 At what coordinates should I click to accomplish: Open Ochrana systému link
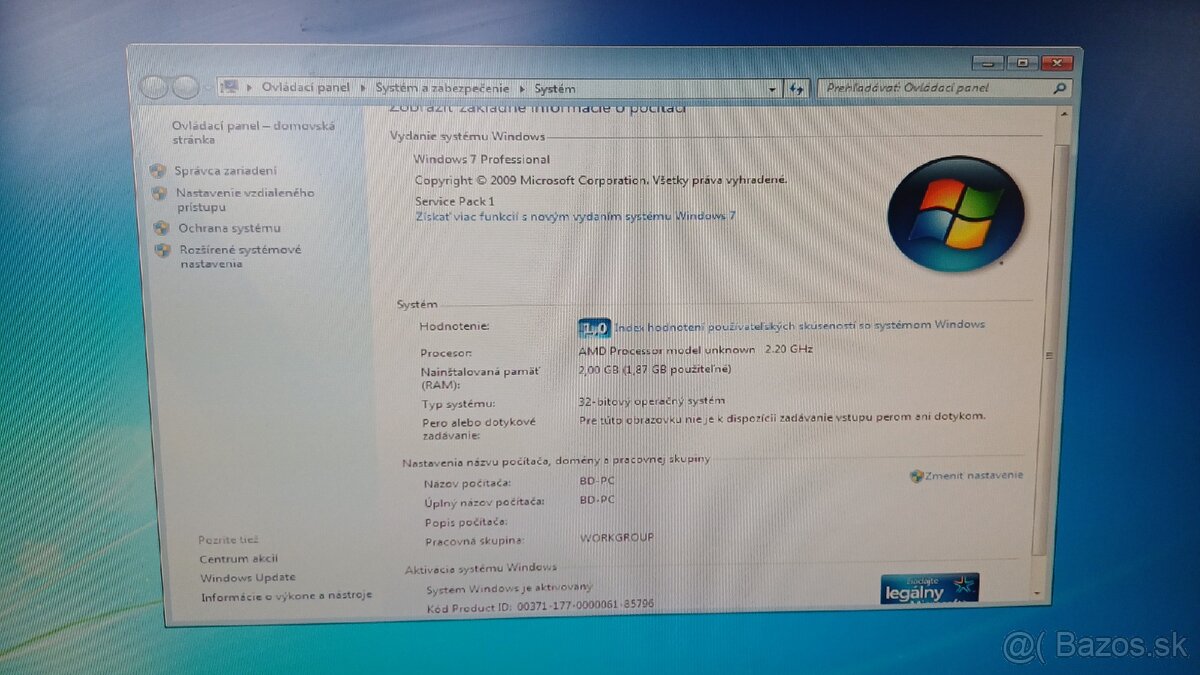coord(229,228)
